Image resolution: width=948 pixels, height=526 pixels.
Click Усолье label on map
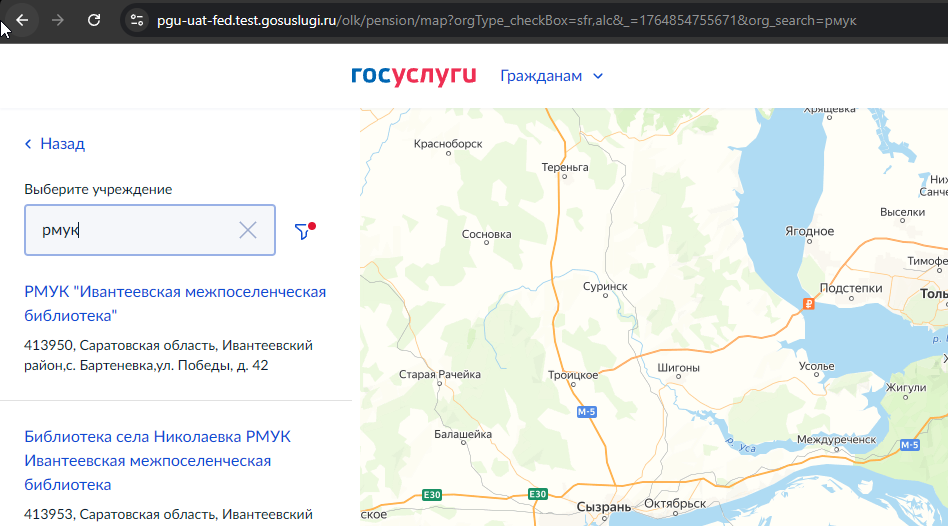point(817,366)
